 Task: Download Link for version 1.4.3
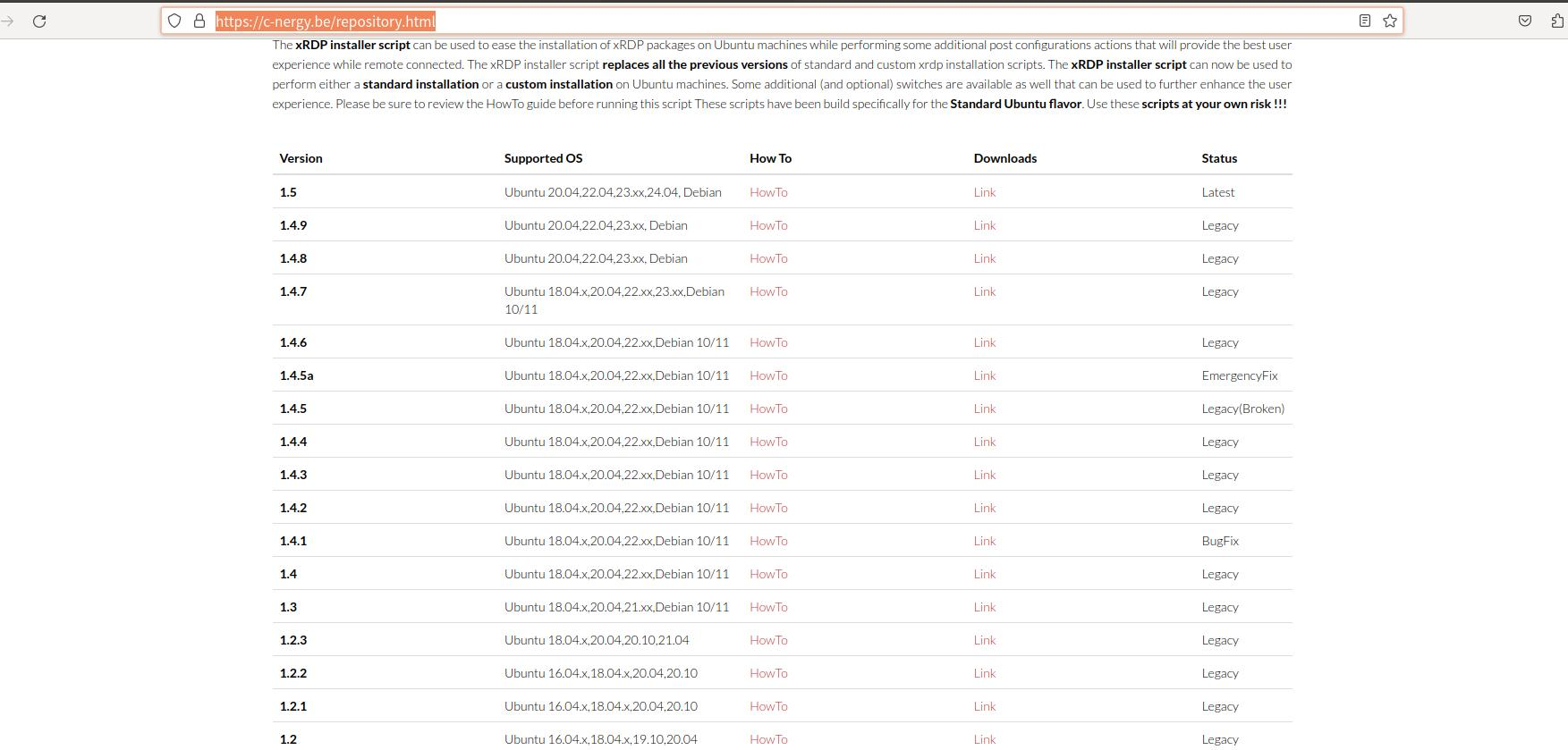985,475
